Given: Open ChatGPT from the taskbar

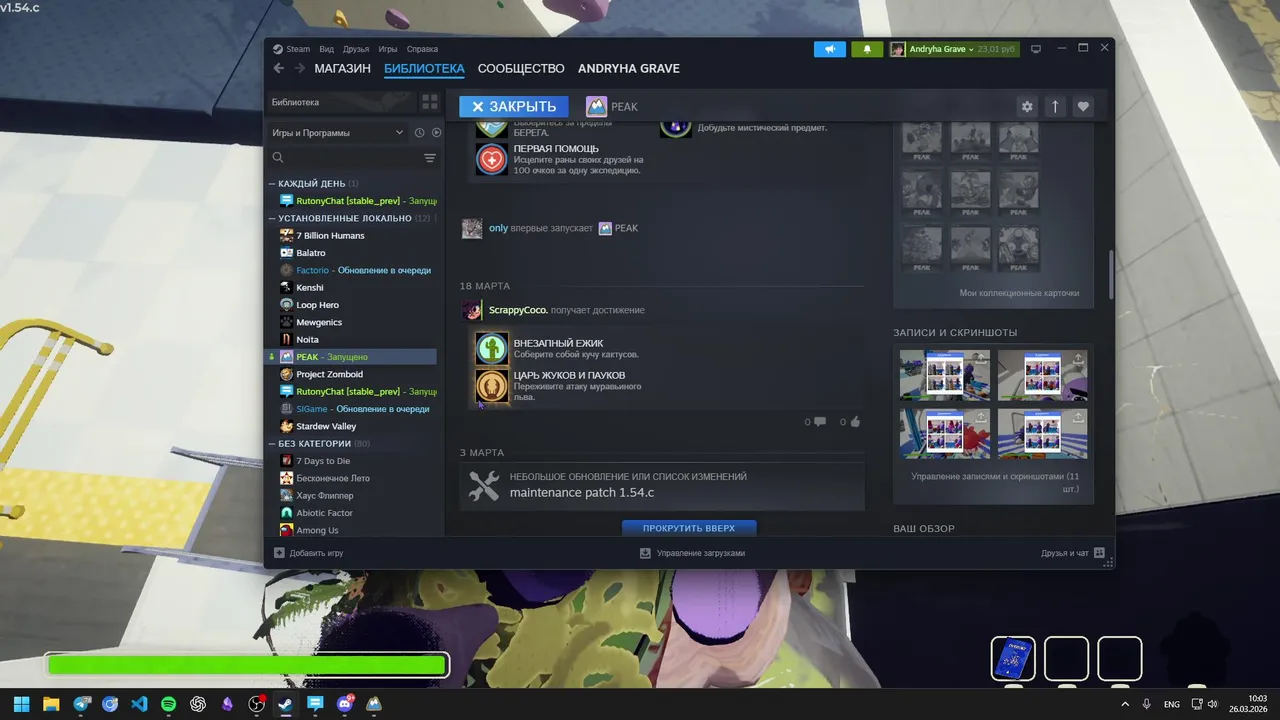Looking at the screenshot, I should (x=198, y=704).
